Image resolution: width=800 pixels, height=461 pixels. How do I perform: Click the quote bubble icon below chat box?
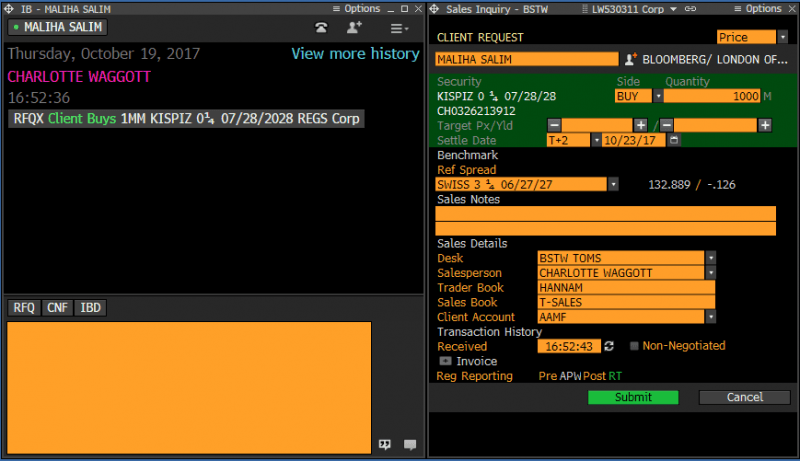pyautogui.click(x=385, y=445)
